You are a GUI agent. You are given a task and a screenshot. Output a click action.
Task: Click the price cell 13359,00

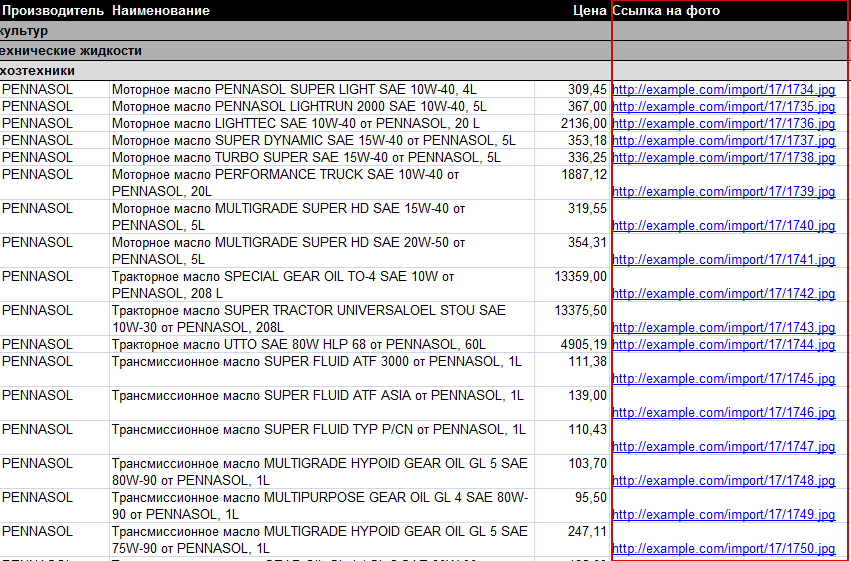point(580,276)
